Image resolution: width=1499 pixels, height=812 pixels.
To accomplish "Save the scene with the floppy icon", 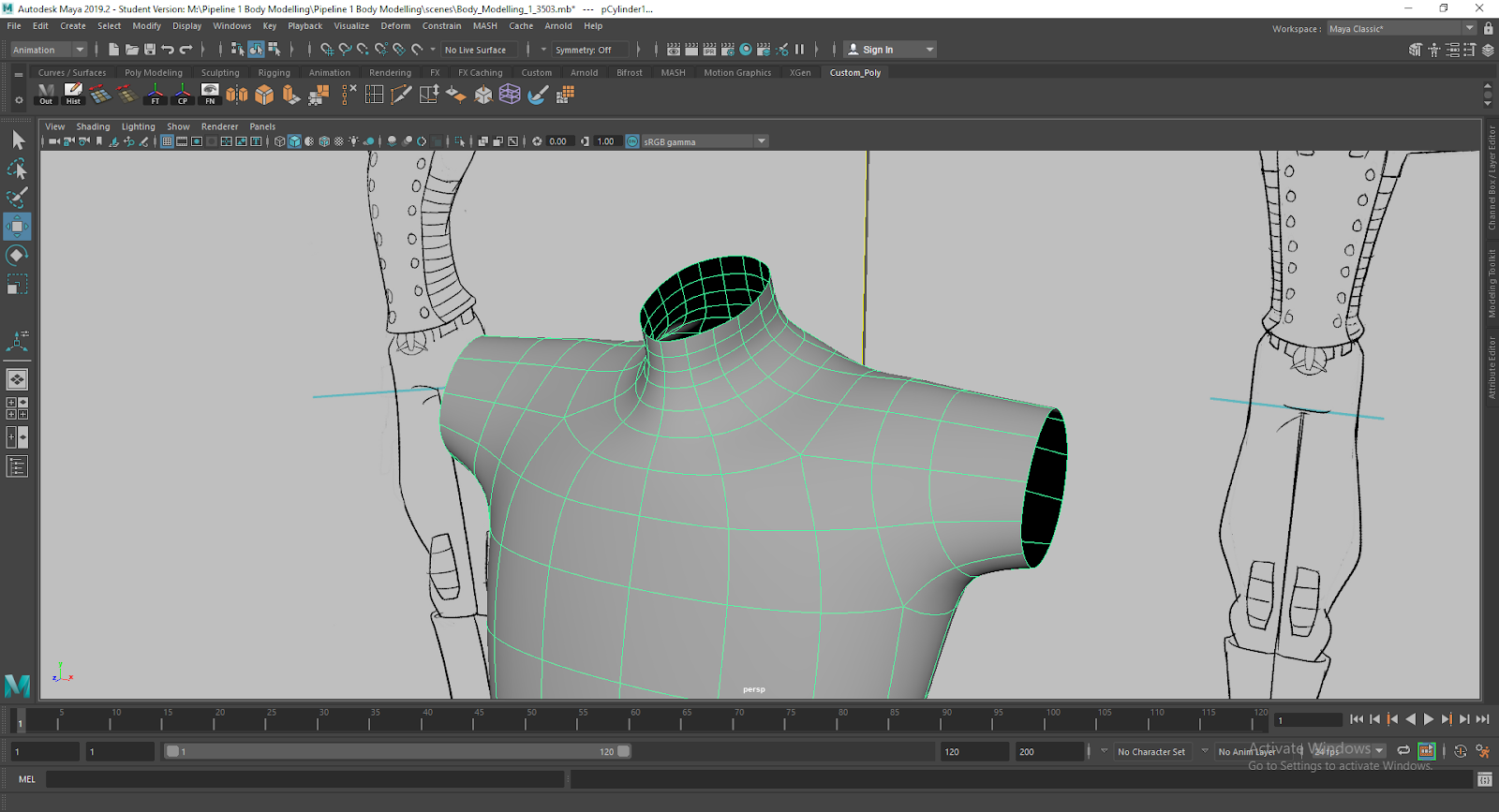I will pyautogui.click(x=150, y=50).
